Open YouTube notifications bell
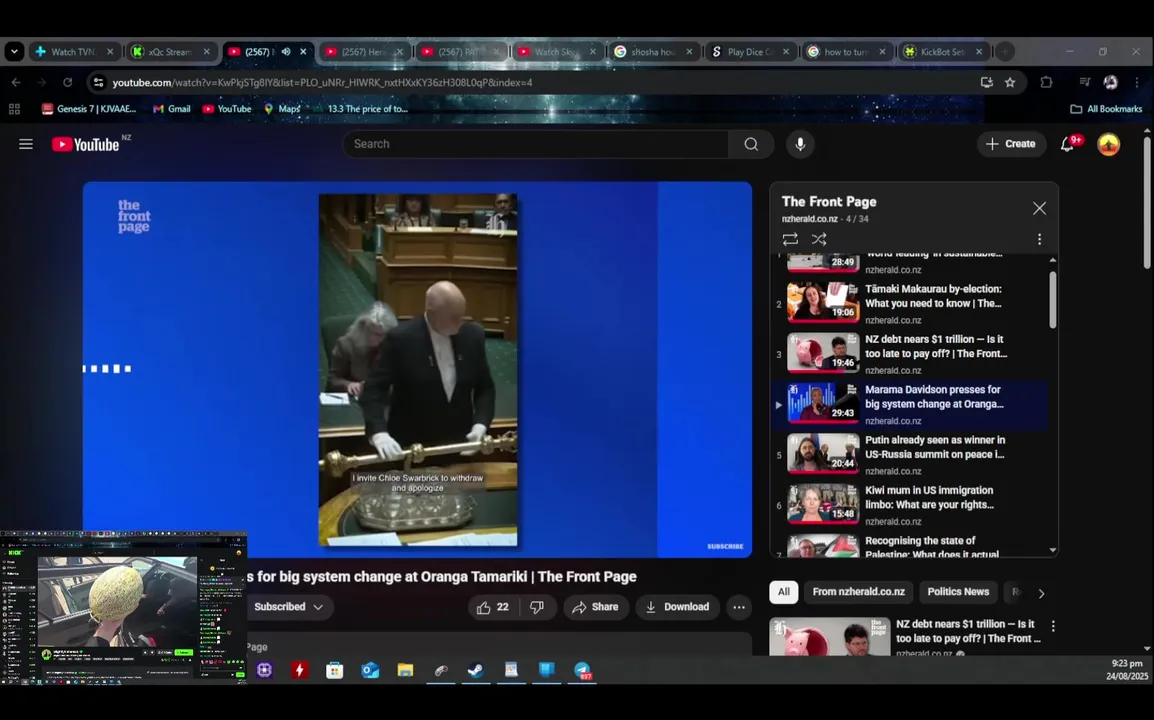The image size is (1154, 720). 1067,144
